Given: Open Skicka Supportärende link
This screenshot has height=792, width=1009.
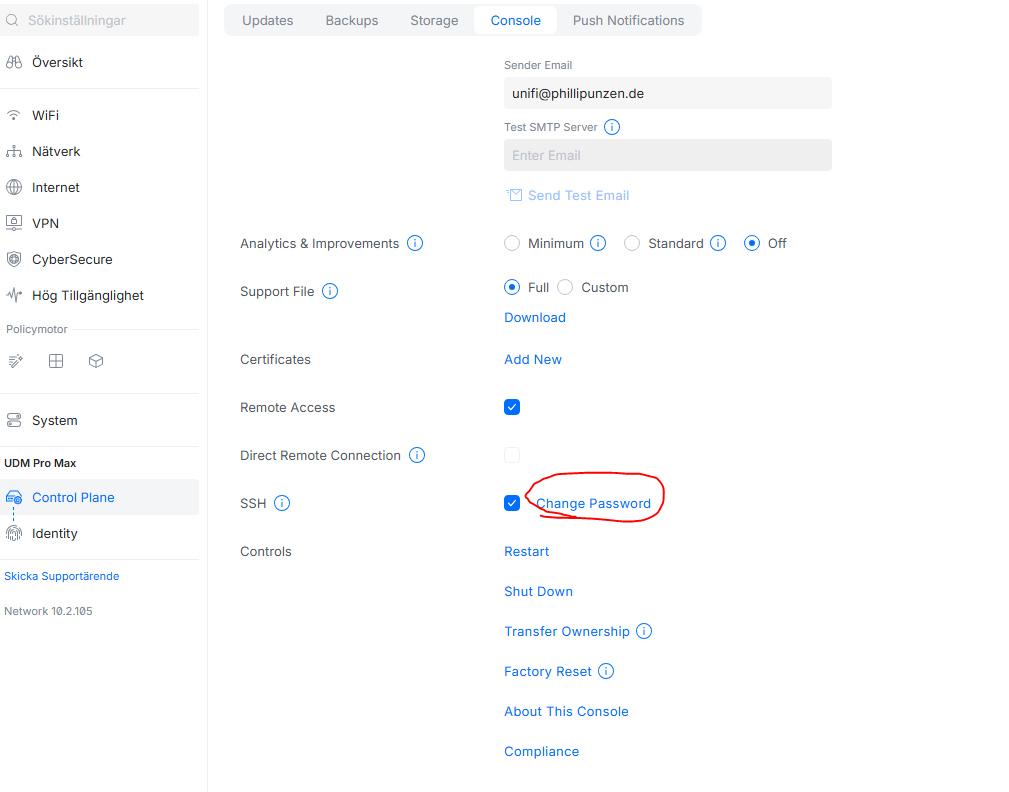Looking at the screenshot, I should [62, 576].
